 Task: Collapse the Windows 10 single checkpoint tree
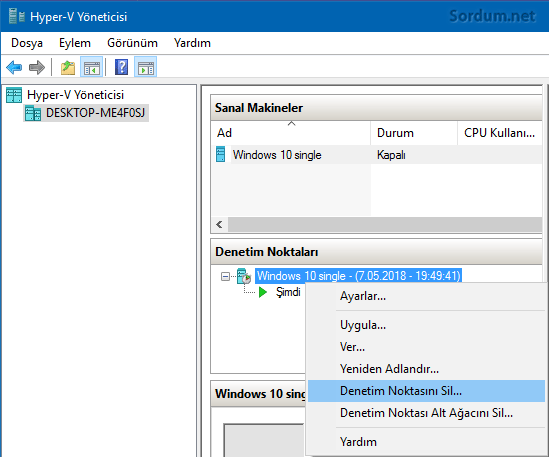[x=225, y=277]
